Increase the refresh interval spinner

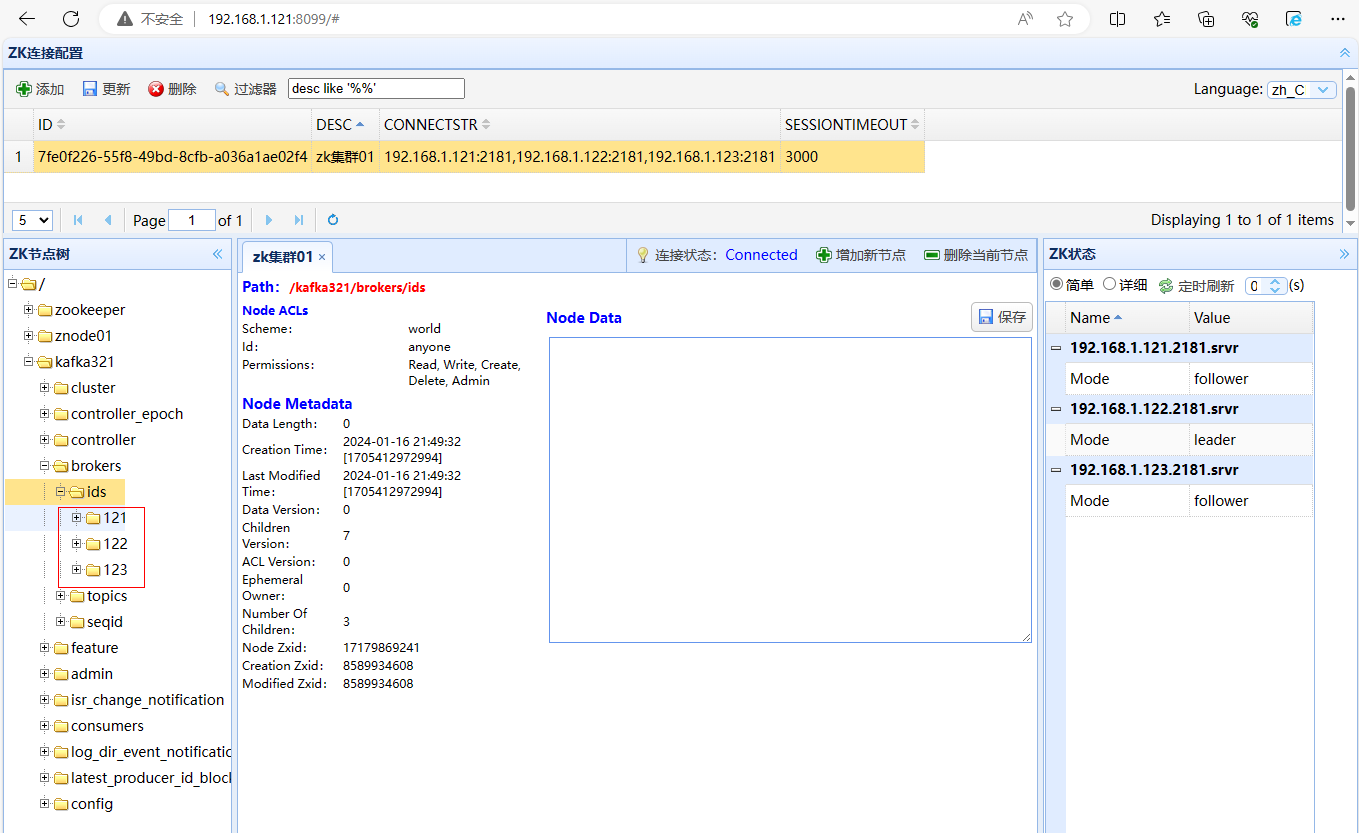1275,281
